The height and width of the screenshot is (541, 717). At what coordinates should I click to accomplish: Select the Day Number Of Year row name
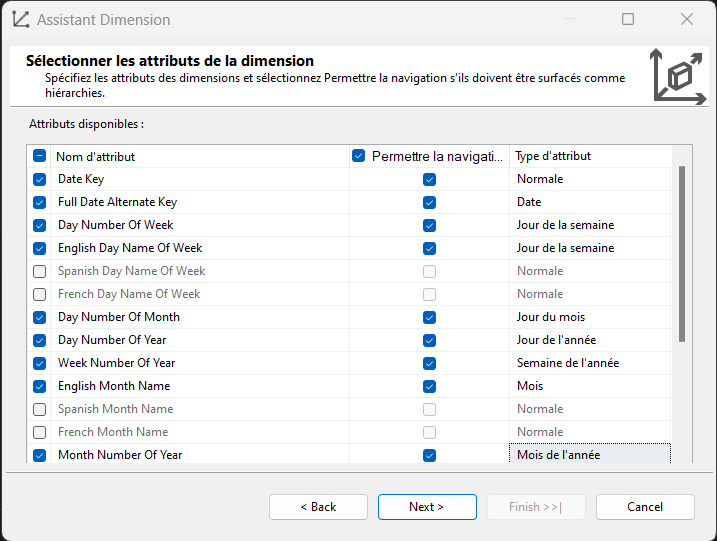112,340
